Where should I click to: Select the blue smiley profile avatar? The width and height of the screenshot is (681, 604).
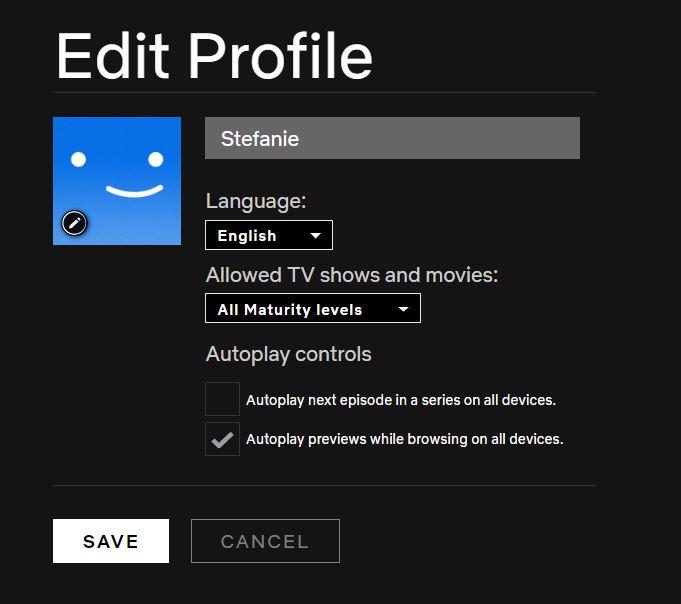point(117,181)
